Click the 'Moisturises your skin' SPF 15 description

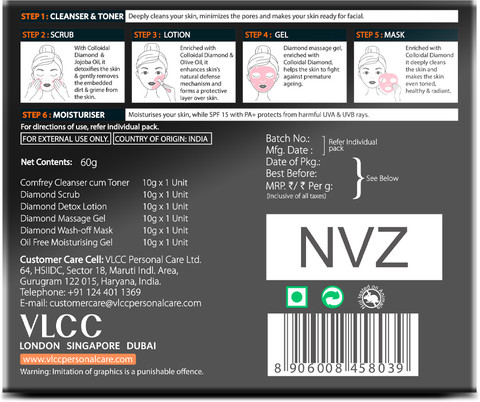coord(249,115)
